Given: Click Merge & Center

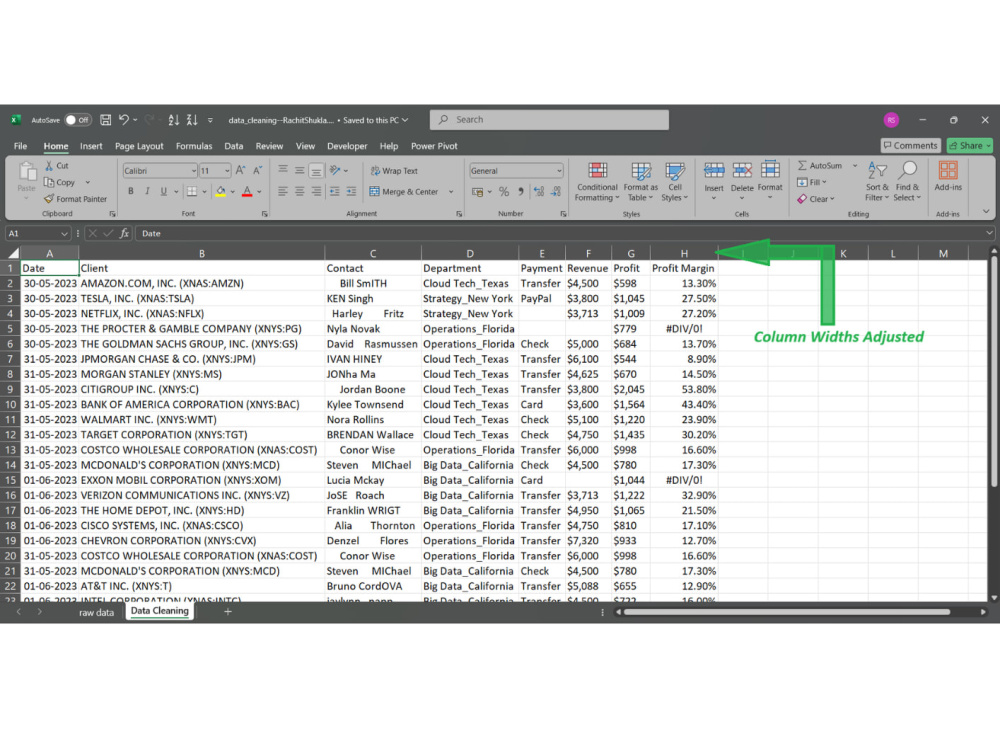Looking at the screenshot, I should [x=404, y=191].
